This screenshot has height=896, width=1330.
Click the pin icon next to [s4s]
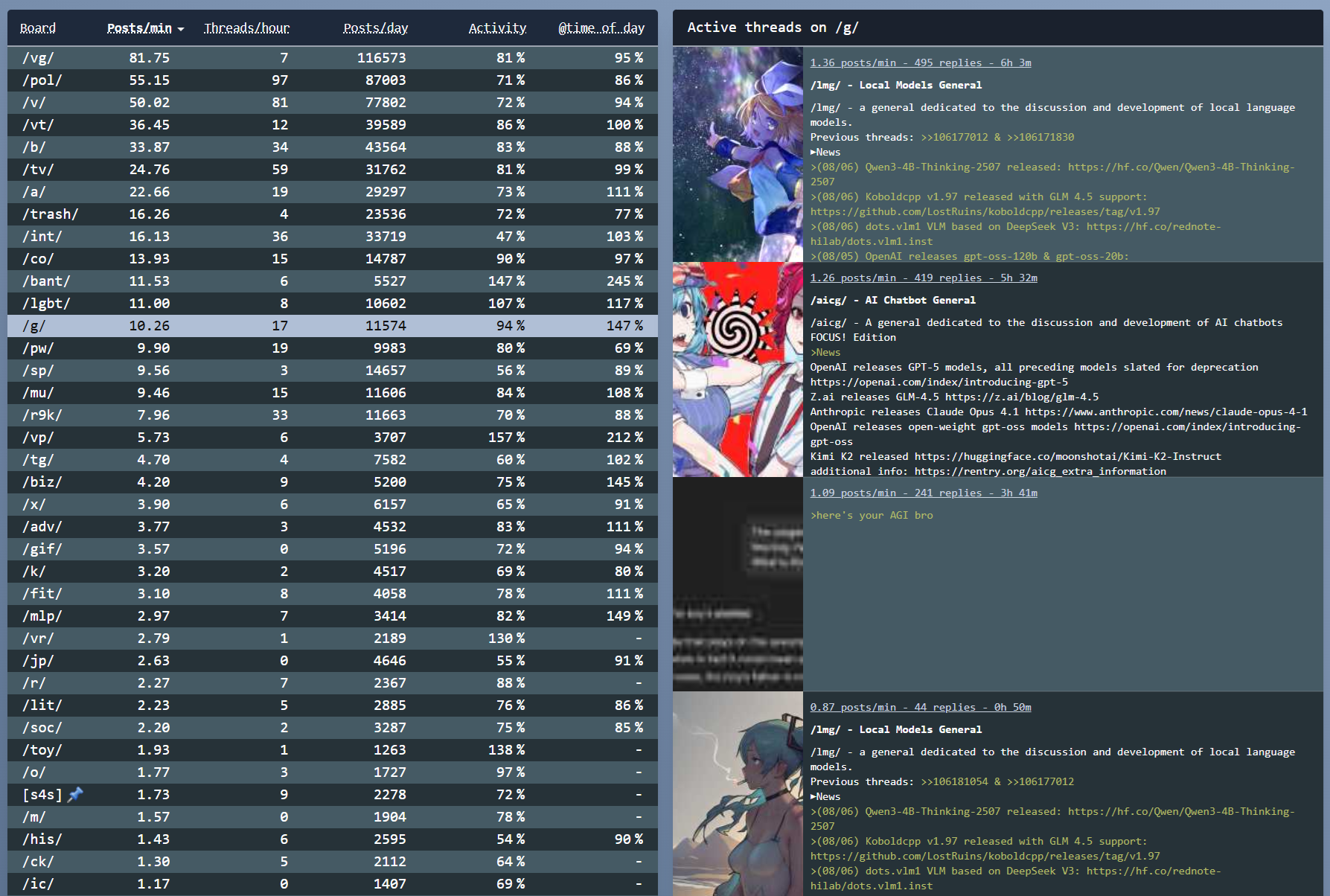coord(75,795)
